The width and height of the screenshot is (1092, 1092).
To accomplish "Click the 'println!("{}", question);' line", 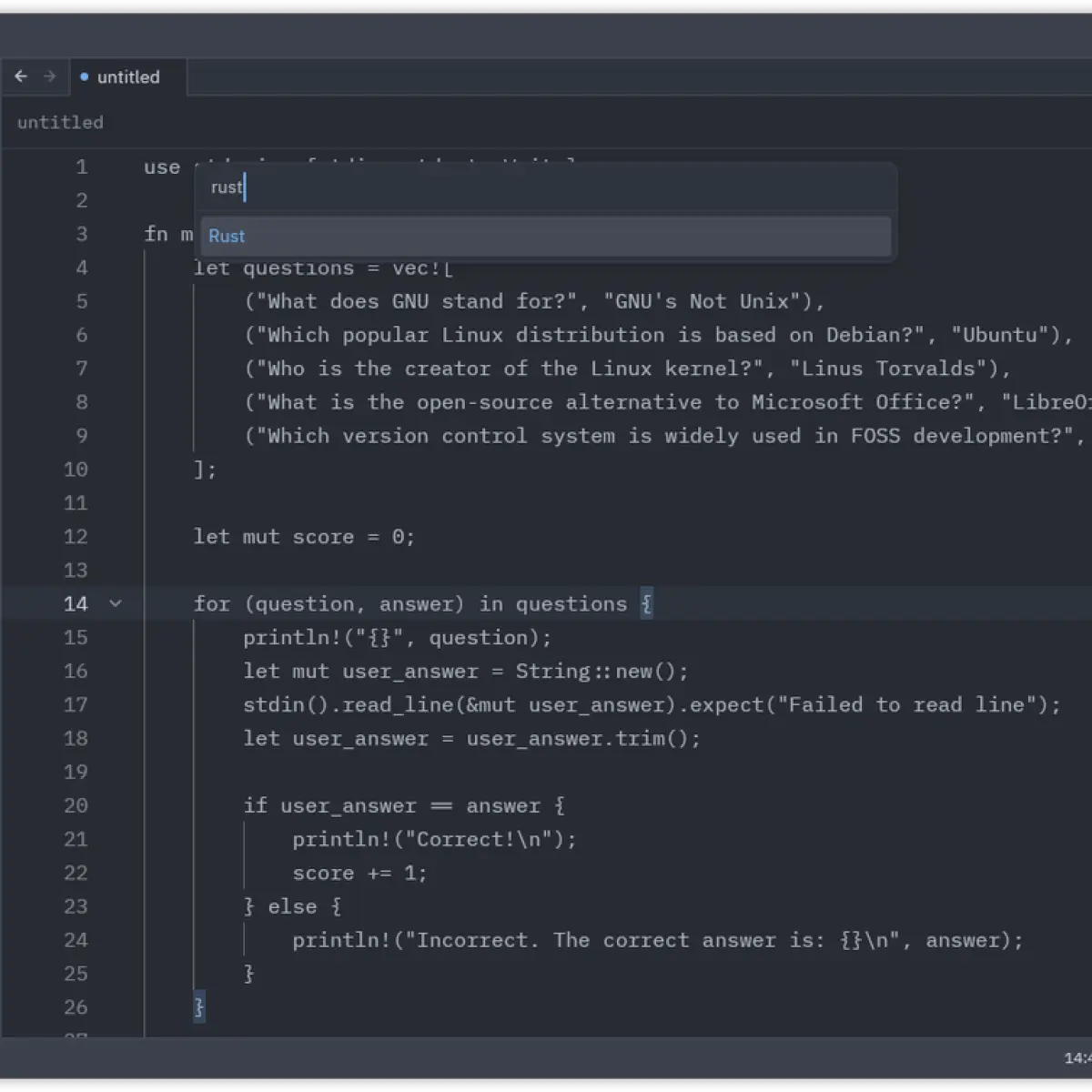I will (x=398, y=637).
